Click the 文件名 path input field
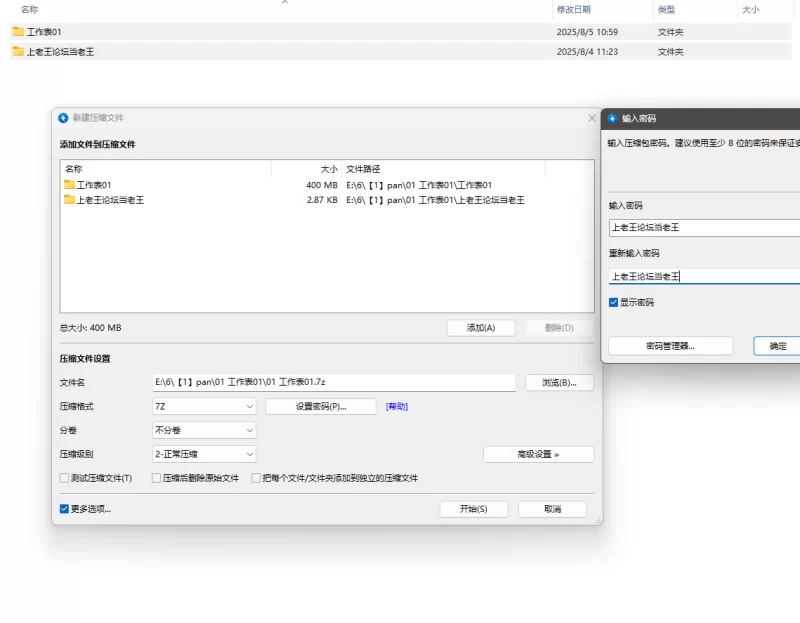800x623 pixels. 333,382
